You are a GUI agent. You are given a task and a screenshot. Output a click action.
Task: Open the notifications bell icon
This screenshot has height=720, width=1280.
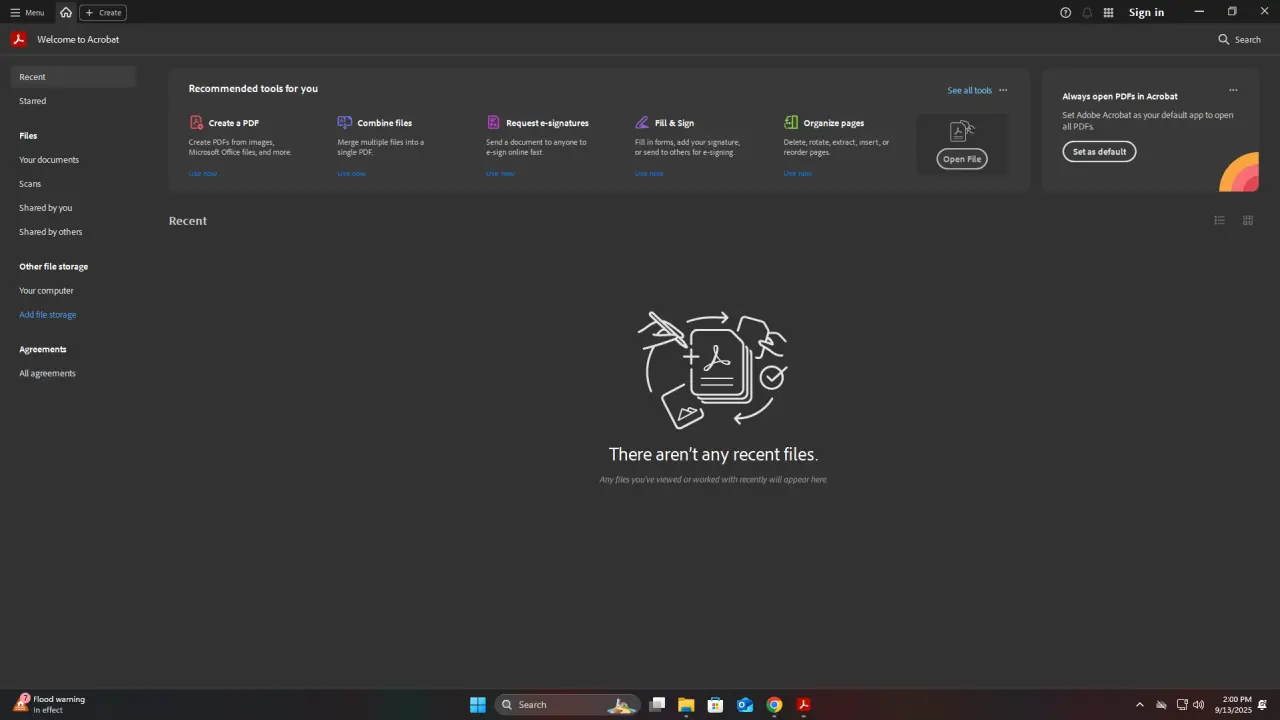point(1087,12)
